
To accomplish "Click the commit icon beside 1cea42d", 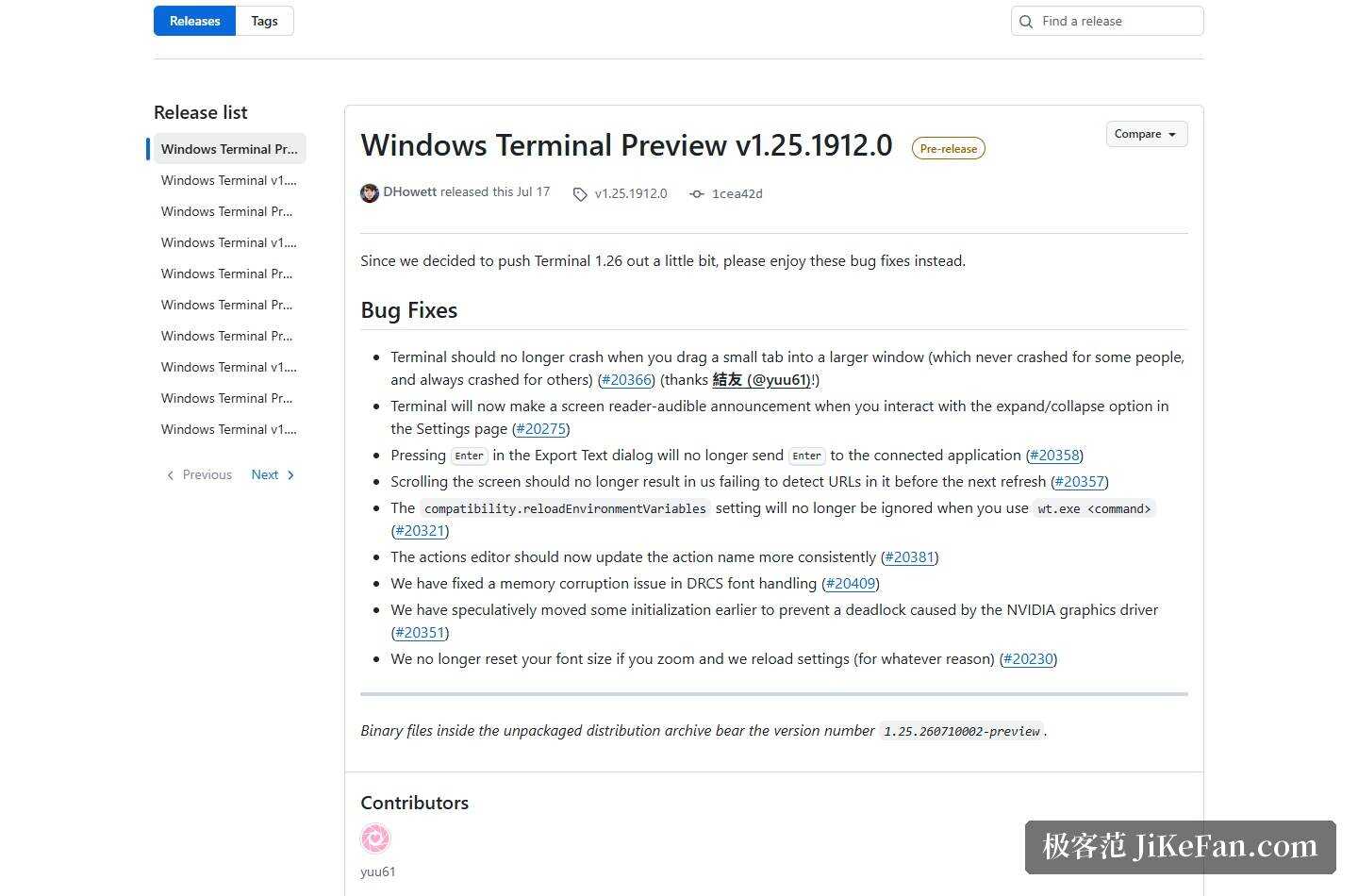I will 697,194.
